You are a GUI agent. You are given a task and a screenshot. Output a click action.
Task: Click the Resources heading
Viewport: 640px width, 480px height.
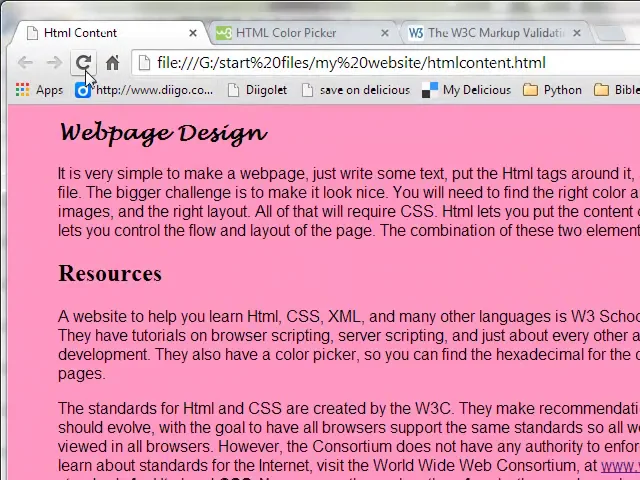coord(110,273)
